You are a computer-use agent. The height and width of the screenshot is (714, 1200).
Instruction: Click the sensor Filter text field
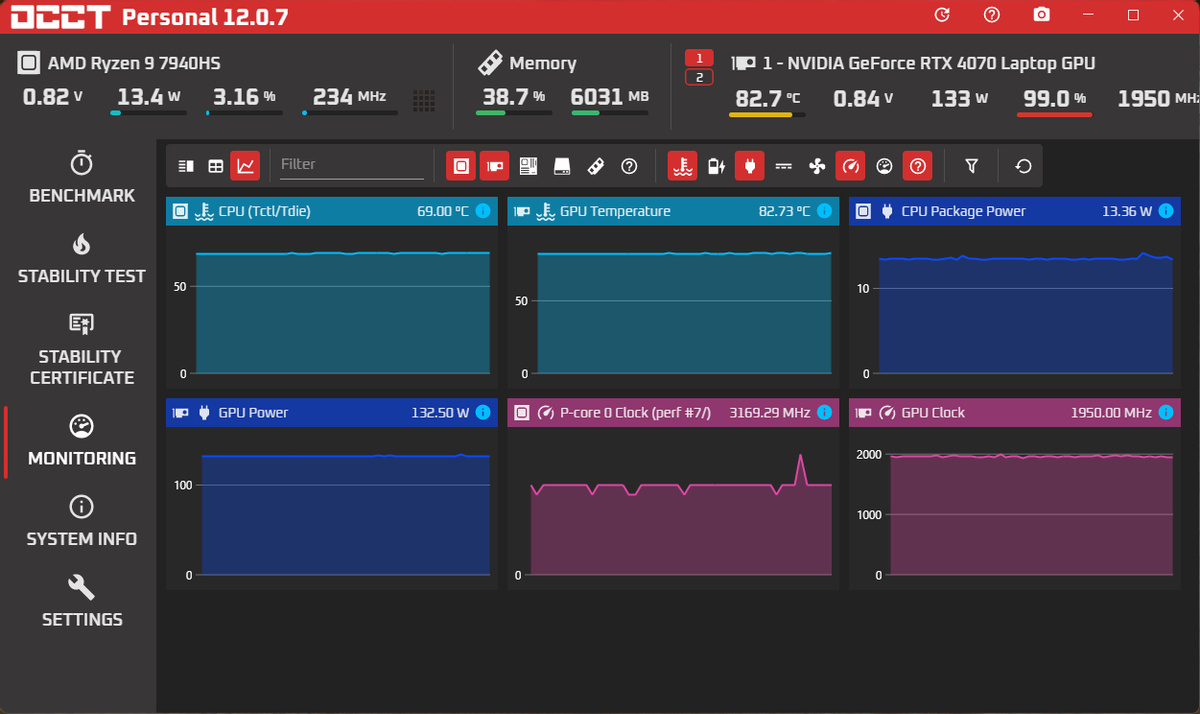coord(351,165)
